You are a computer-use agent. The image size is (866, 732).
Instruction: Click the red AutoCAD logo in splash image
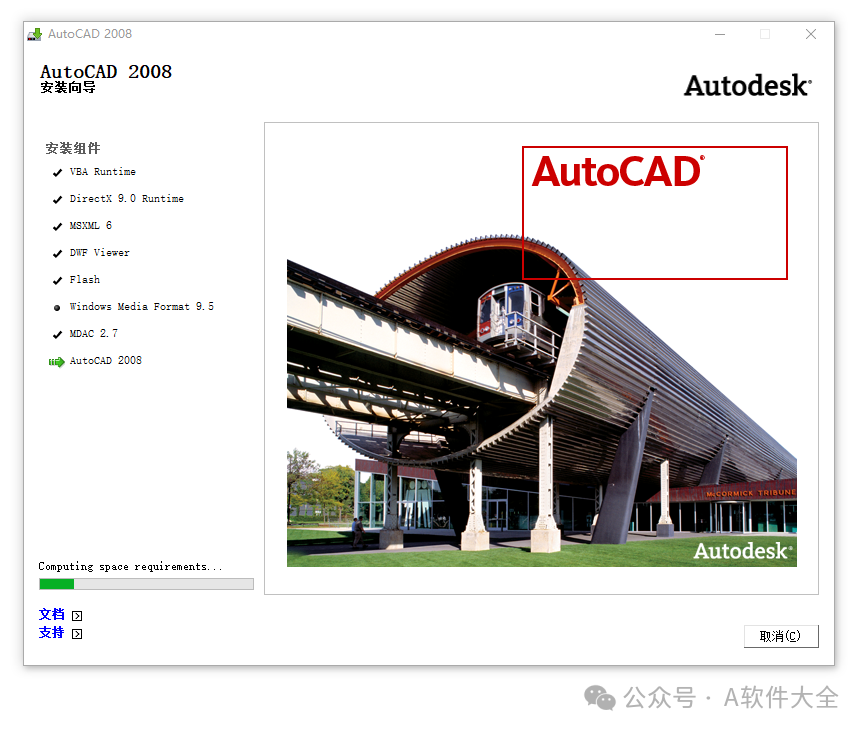618,171
